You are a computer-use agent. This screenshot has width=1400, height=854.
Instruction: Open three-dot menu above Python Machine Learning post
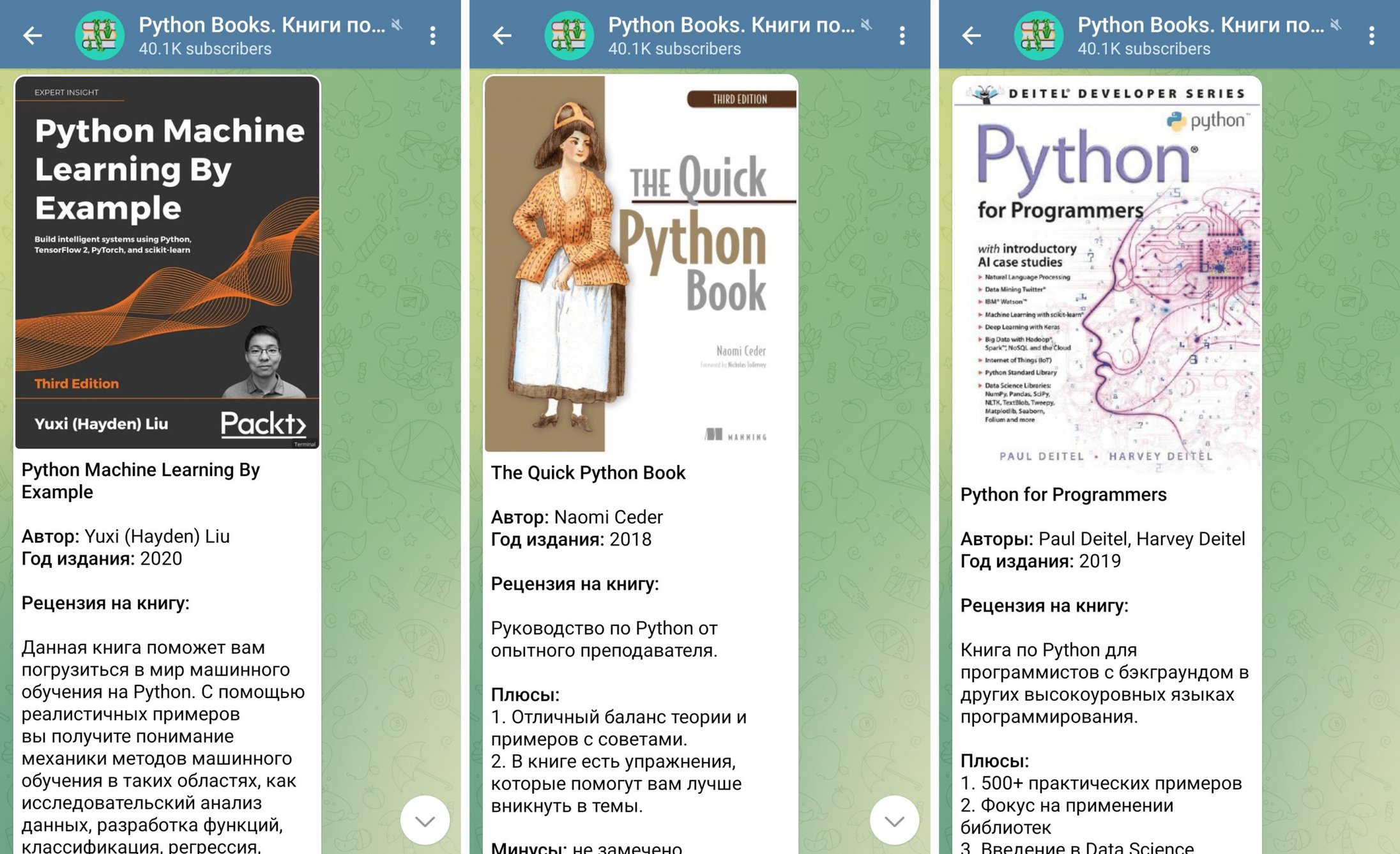click(x=433, y=36)
